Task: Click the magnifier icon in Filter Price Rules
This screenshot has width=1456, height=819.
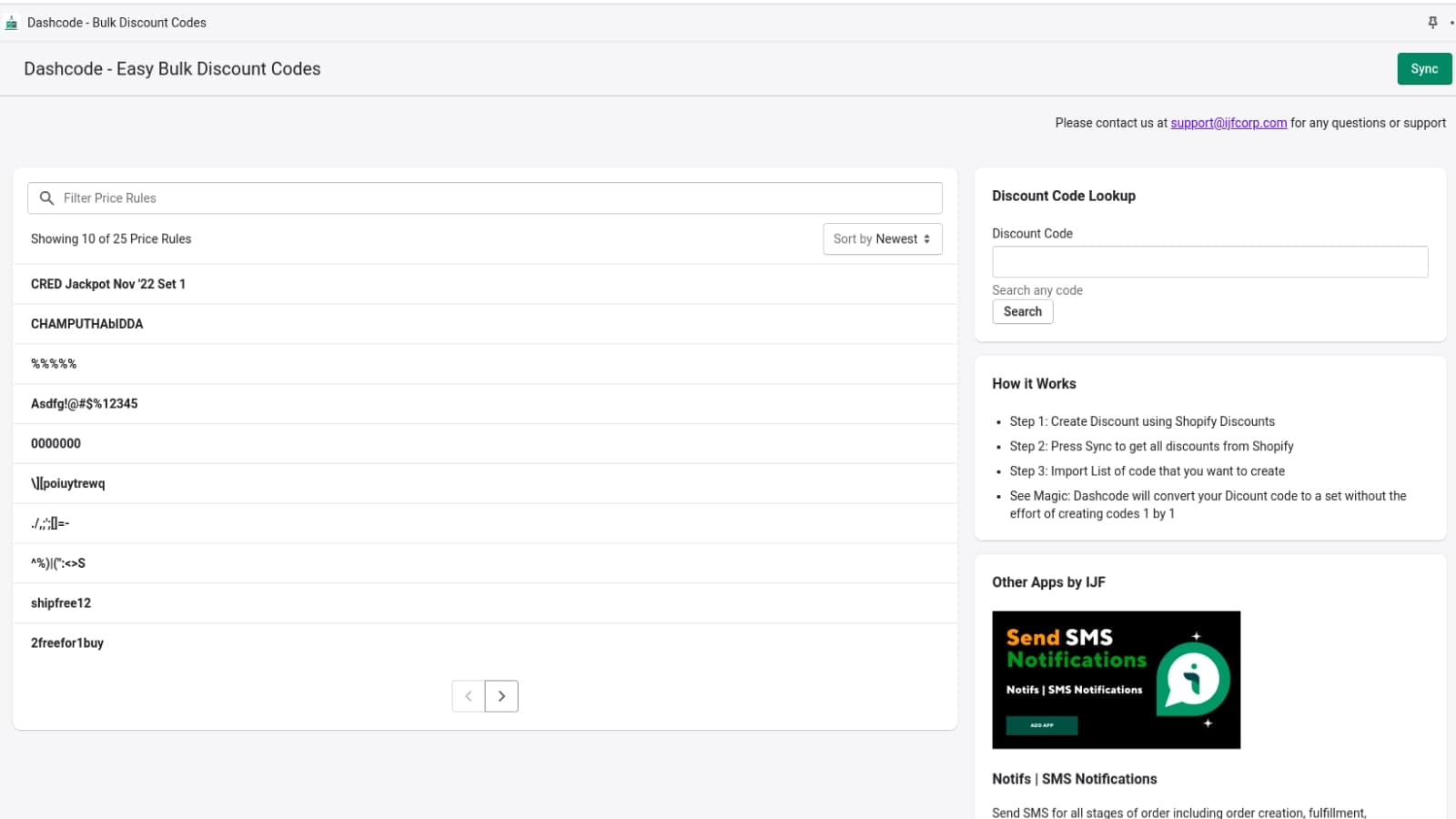Action: pos(46,197)
